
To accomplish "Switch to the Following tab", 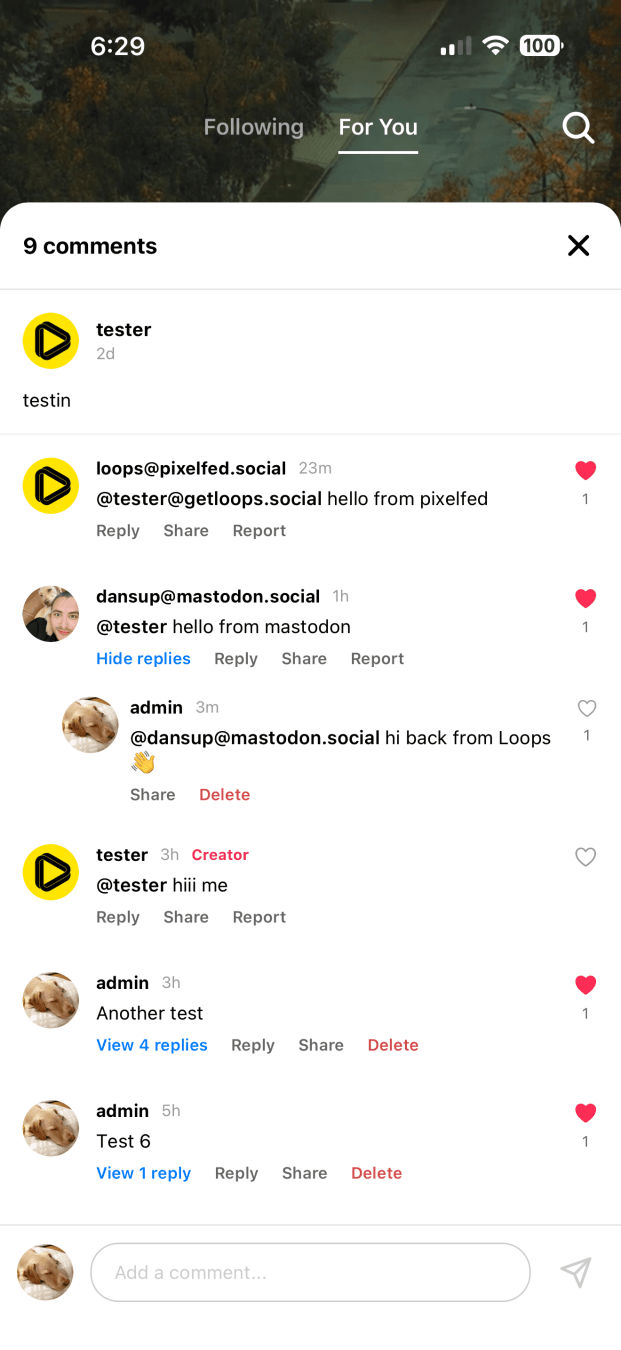I will click(253, 127).
